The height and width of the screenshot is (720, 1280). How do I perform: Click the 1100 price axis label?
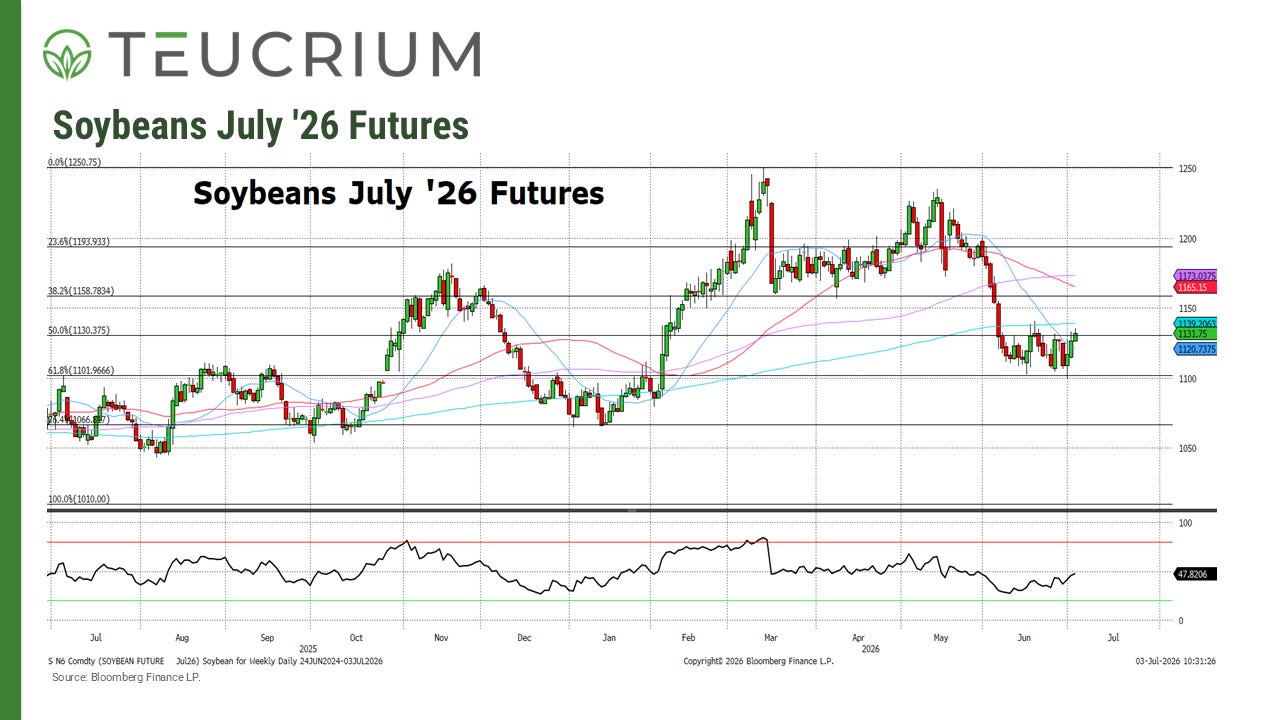pos(1185,379)
